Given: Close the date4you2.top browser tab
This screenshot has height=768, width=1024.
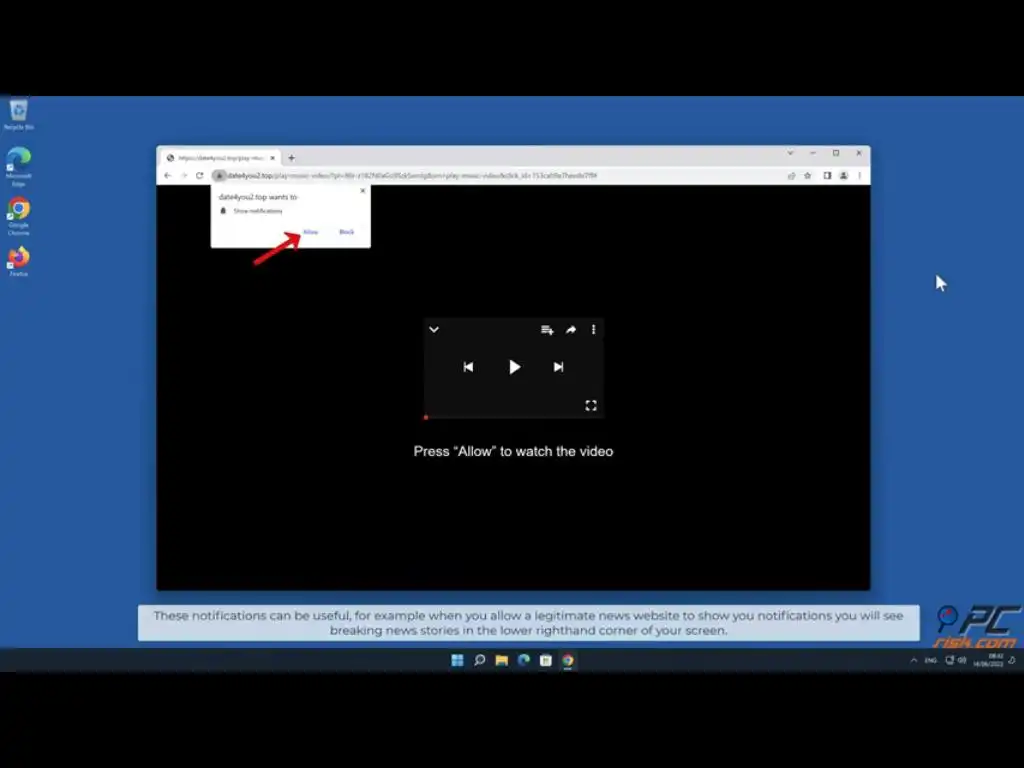Looking at the screenshot, I should tap(272, 158).
